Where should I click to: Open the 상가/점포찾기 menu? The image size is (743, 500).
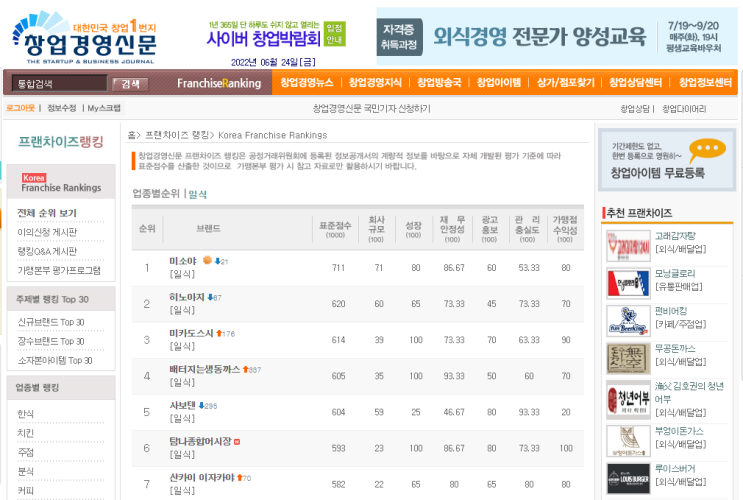(x=565, y=82)
